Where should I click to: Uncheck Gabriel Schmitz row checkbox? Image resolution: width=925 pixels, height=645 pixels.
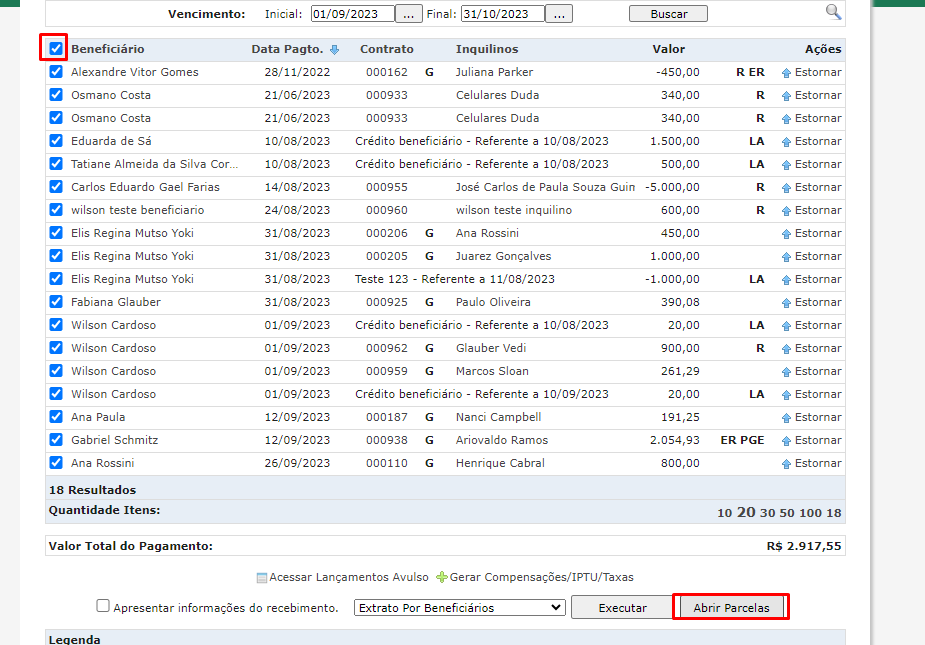coord(56,440)
